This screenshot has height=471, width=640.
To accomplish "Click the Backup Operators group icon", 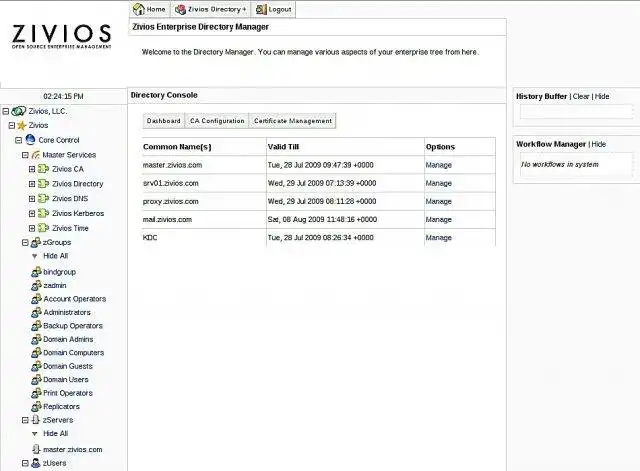I will (x=36, y=326).
